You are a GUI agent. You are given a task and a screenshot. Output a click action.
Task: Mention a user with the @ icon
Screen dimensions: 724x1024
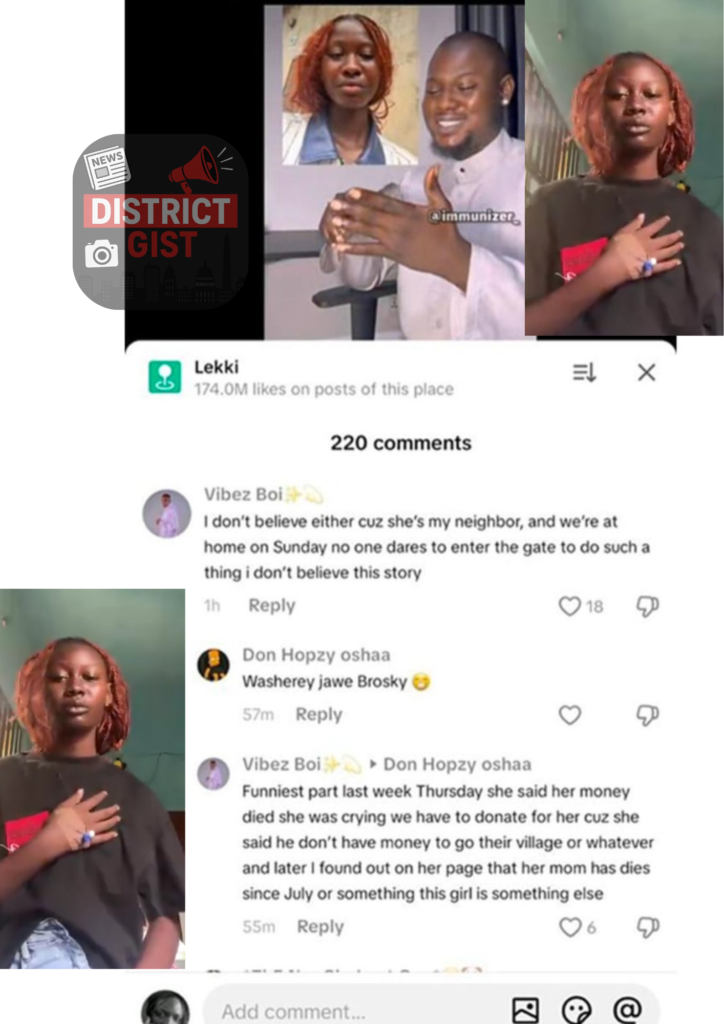click(627, 1010)
